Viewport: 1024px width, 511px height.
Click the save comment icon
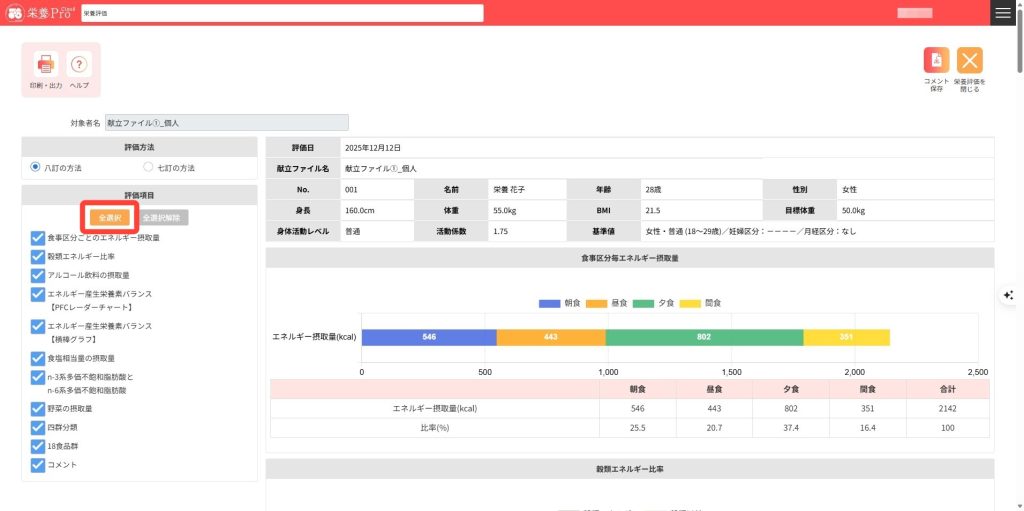[x=936, y=61]
